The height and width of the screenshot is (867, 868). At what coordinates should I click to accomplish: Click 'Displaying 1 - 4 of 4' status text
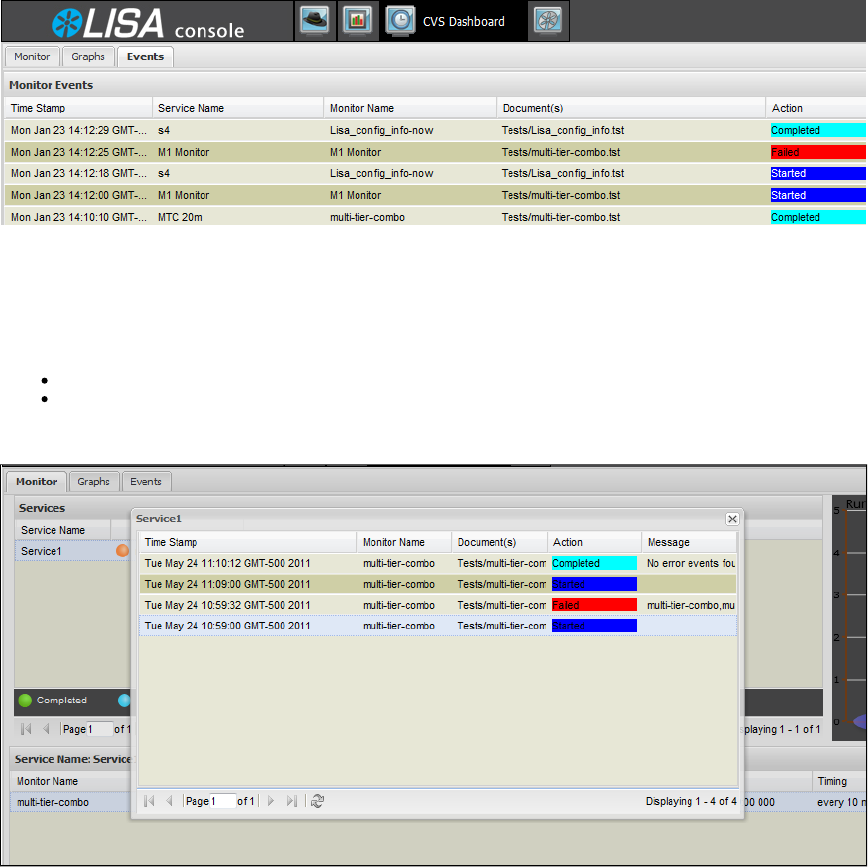(x=691, y=801)
